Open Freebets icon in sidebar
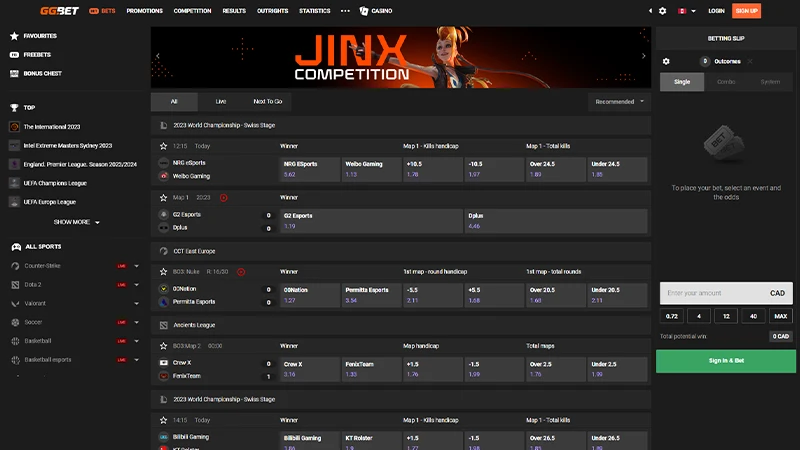 pyautogui.click(x=14, y=55)
